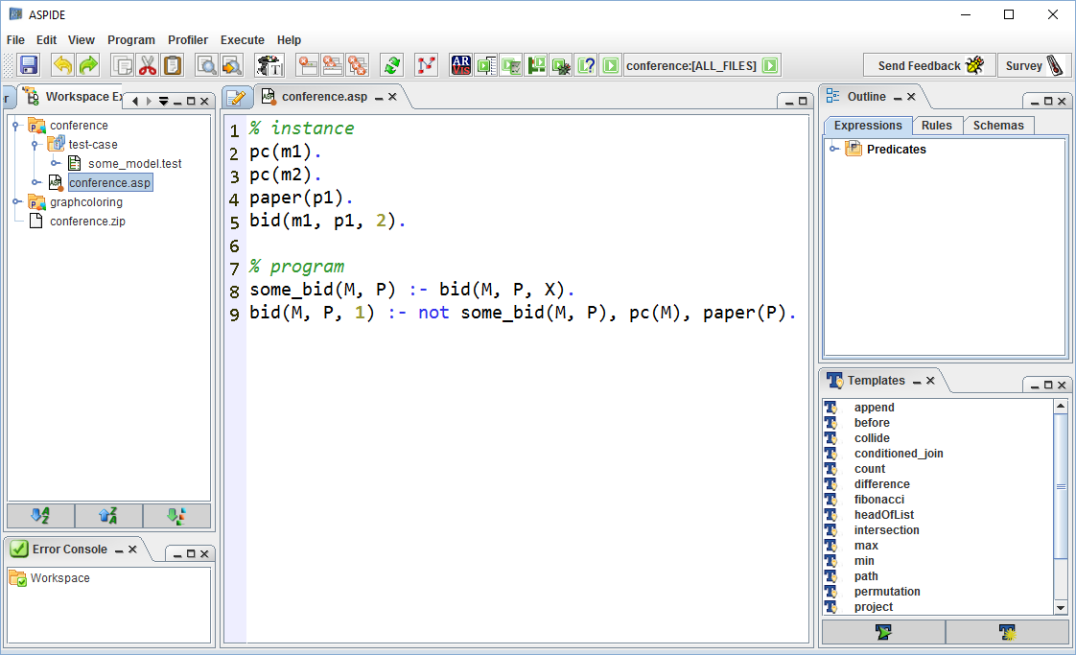Viewport: 1076px width, 655px height.
Task: Undo the last edit with yellow arrow
Action: [x=62, y=65]
